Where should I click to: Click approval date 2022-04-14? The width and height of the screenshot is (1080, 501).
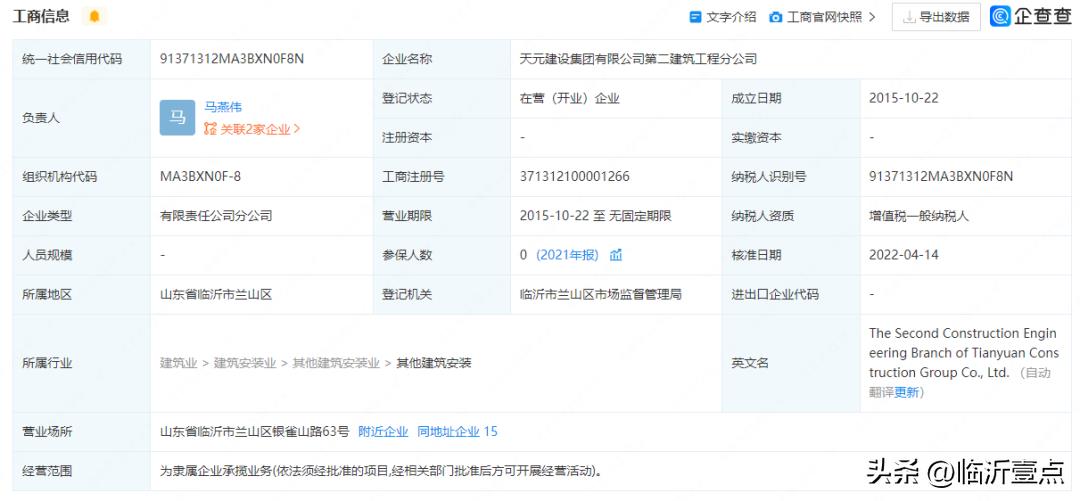pos(904,255)
